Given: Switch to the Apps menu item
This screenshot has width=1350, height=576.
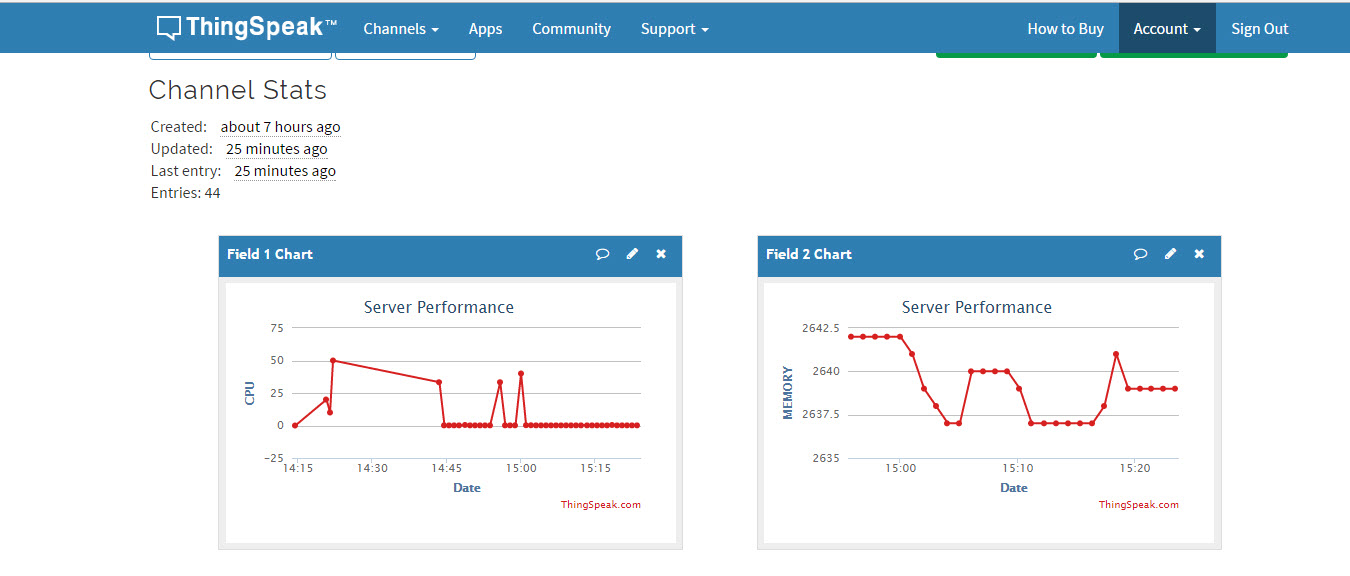Looking at the screenshot, I should pyautogui.click(x=485, y=28).
